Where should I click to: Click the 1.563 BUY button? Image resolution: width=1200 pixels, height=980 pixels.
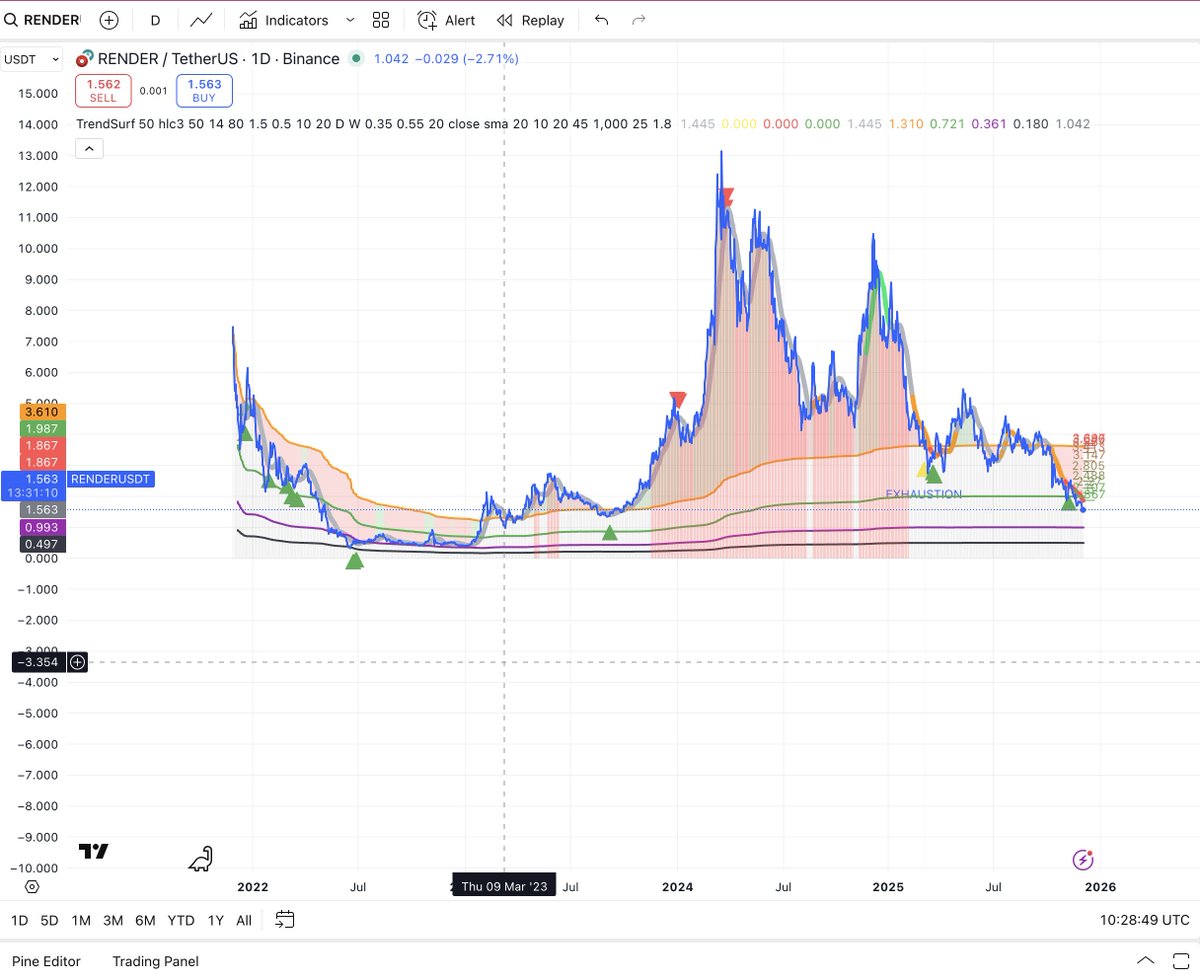tap(204, 92)
